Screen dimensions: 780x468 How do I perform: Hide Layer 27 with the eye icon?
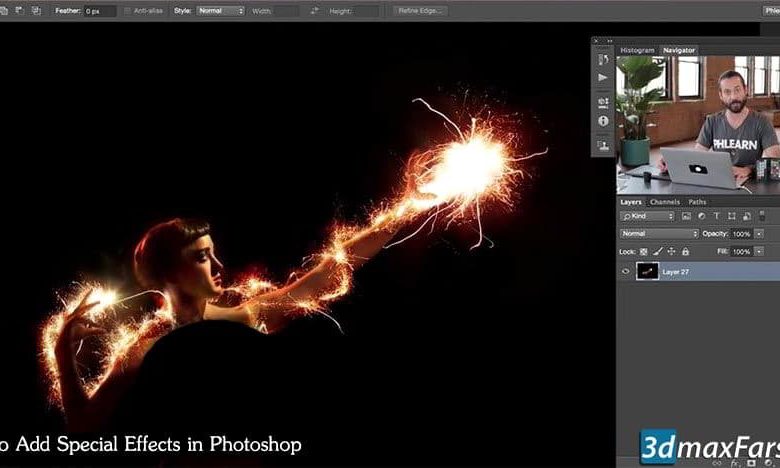click(625, 272)
